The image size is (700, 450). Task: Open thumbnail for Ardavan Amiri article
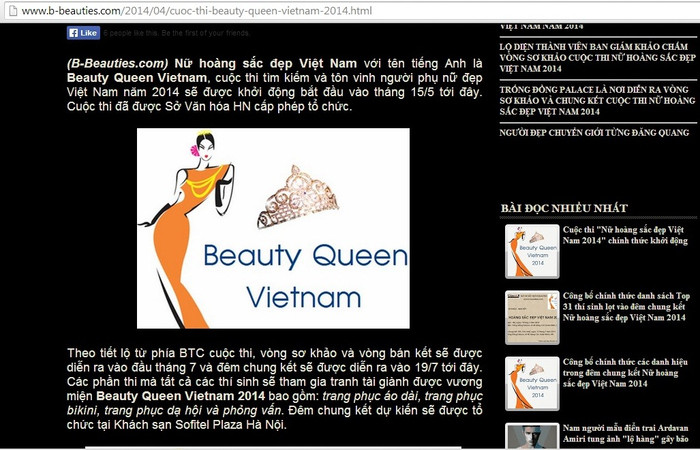pos(532,436)
